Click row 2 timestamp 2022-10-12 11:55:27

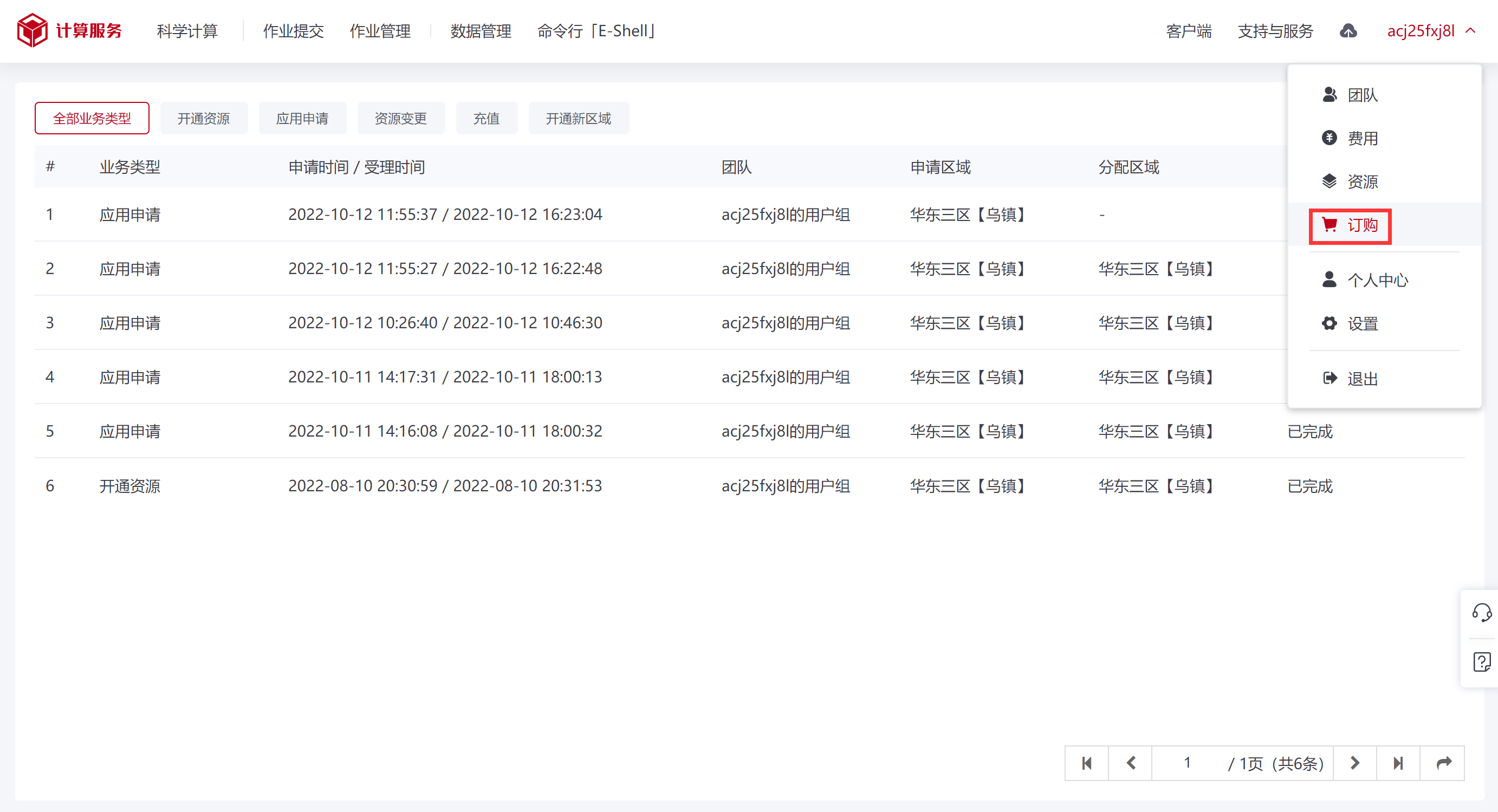[x=363, y=269]
